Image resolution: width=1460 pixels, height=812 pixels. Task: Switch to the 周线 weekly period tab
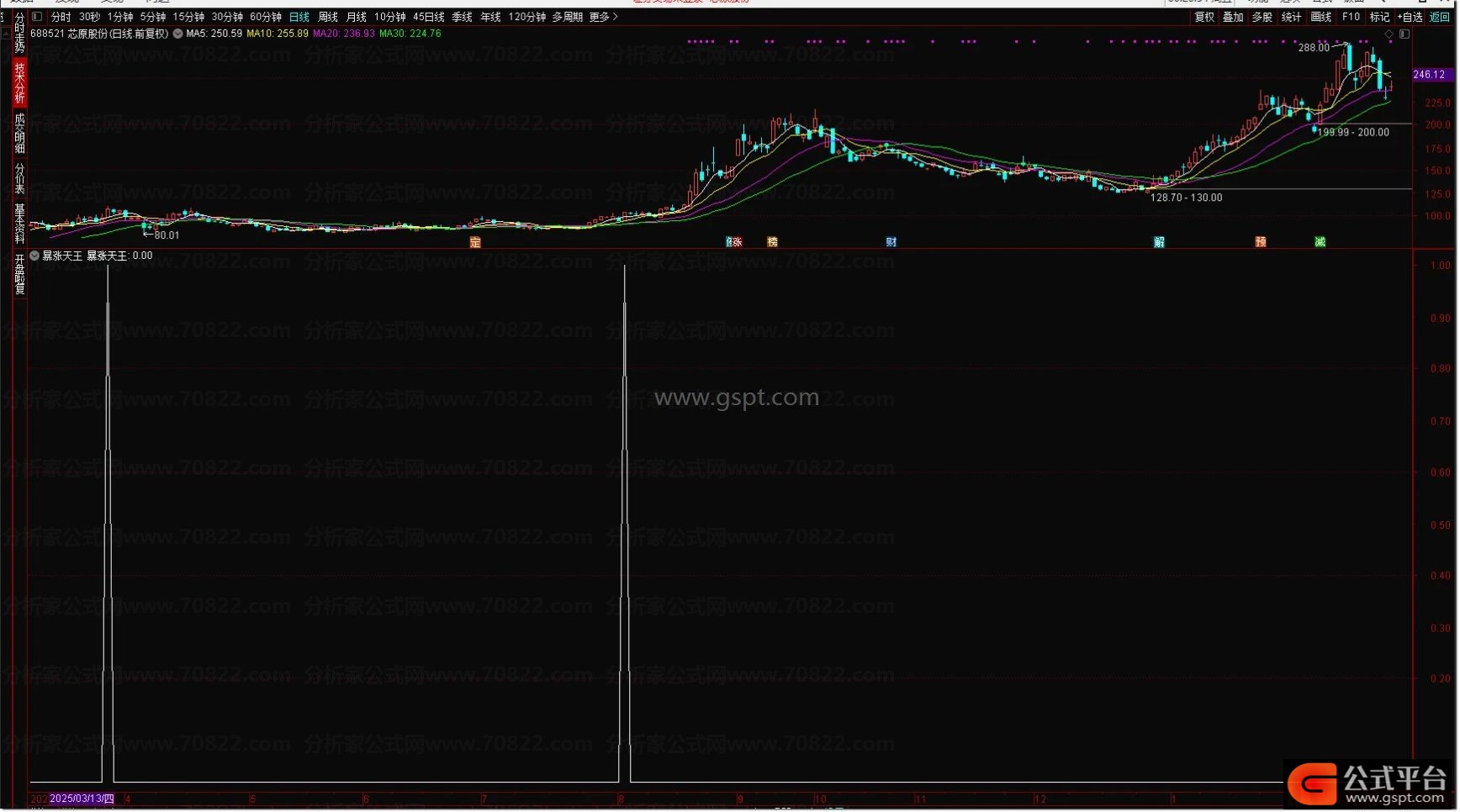(x=328, y=17)
